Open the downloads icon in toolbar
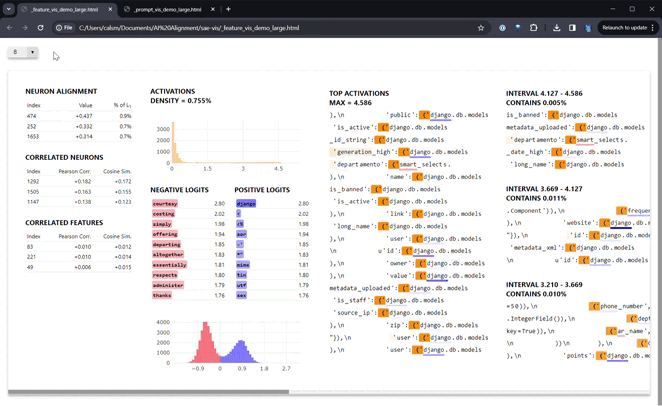662x406 pixels. [x=556, y=28]
